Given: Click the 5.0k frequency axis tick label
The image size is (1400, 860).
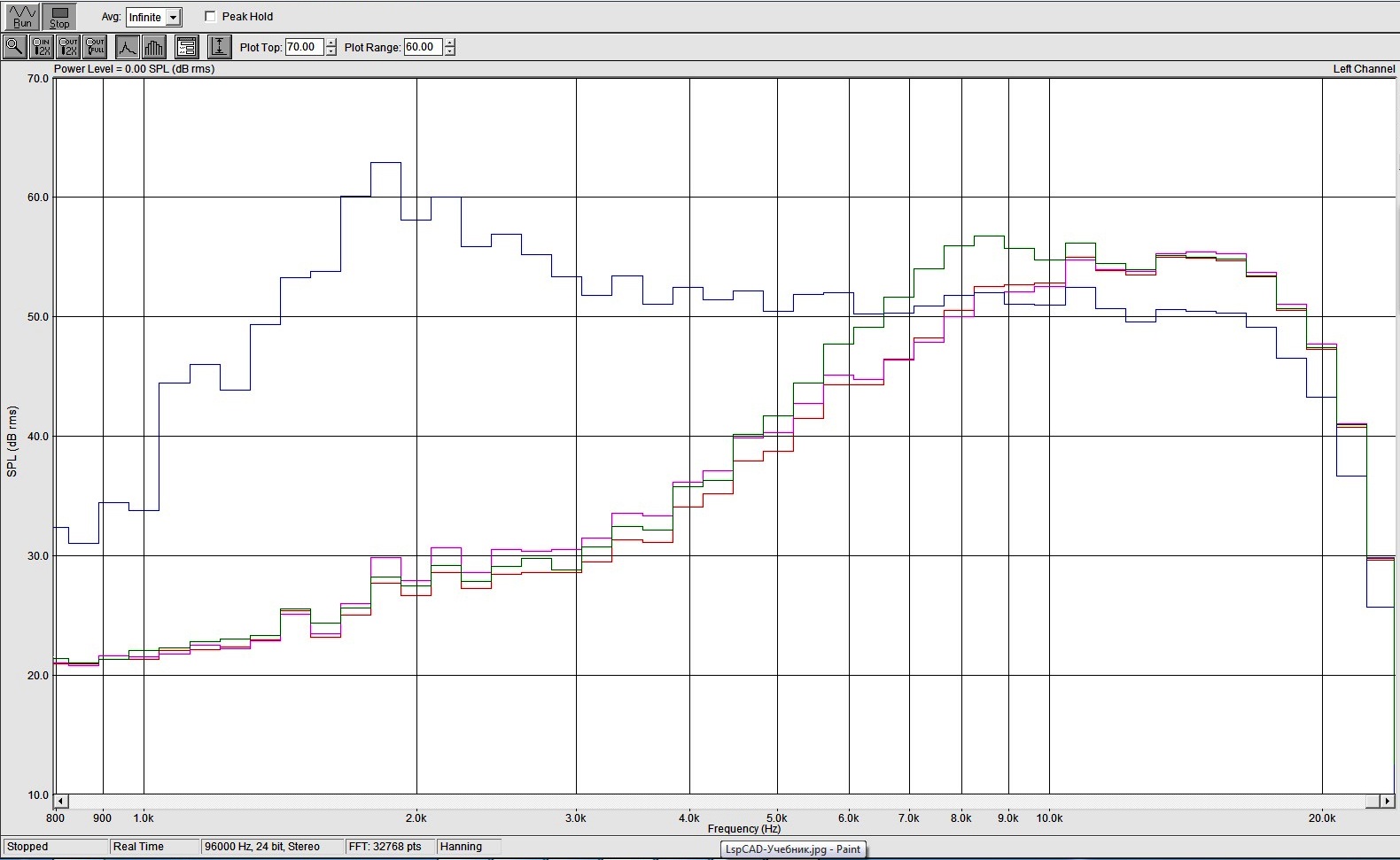Looking at the screenshot, I should click(777, 818).
